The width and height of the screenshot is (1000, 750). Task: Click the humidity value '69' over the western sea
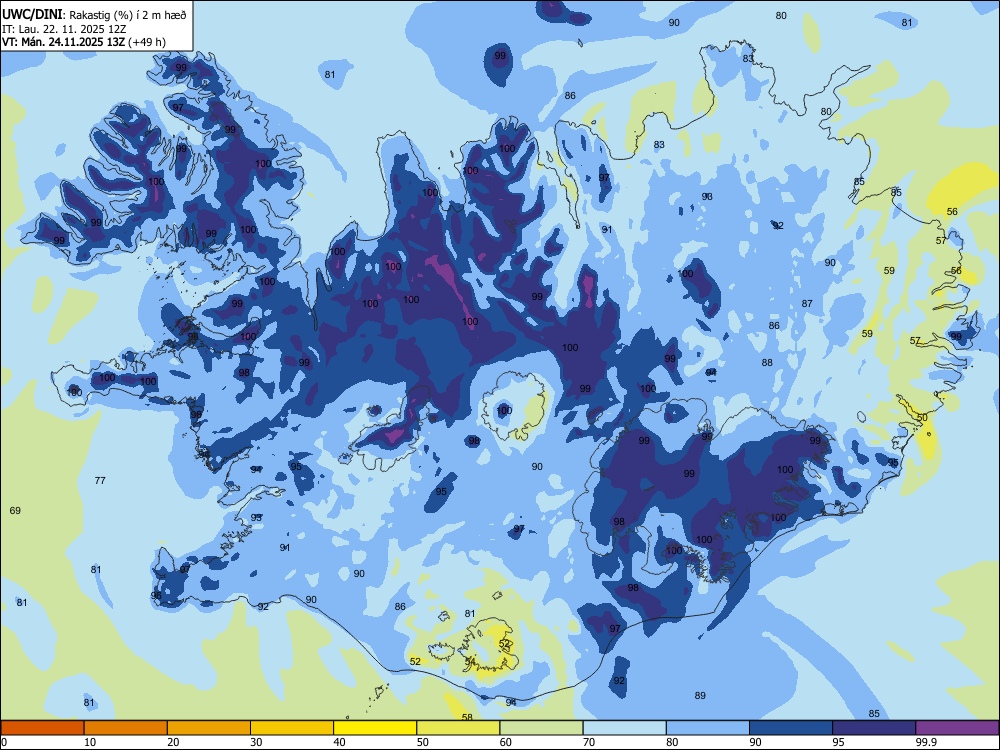pos(15,510)
